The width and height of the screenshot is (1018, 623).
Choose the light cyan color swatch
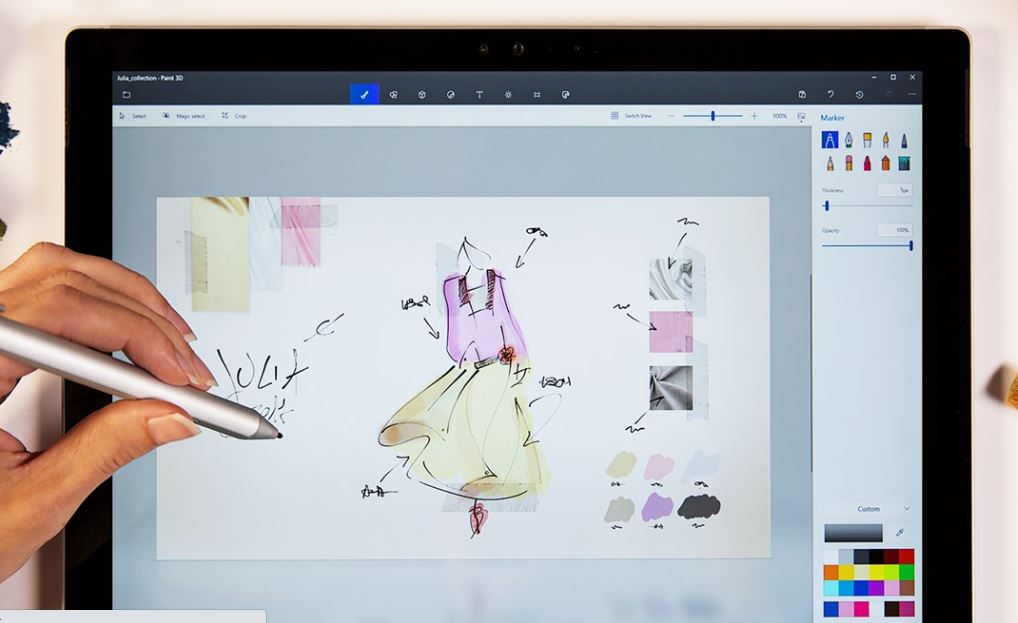(x=831, y=588)
